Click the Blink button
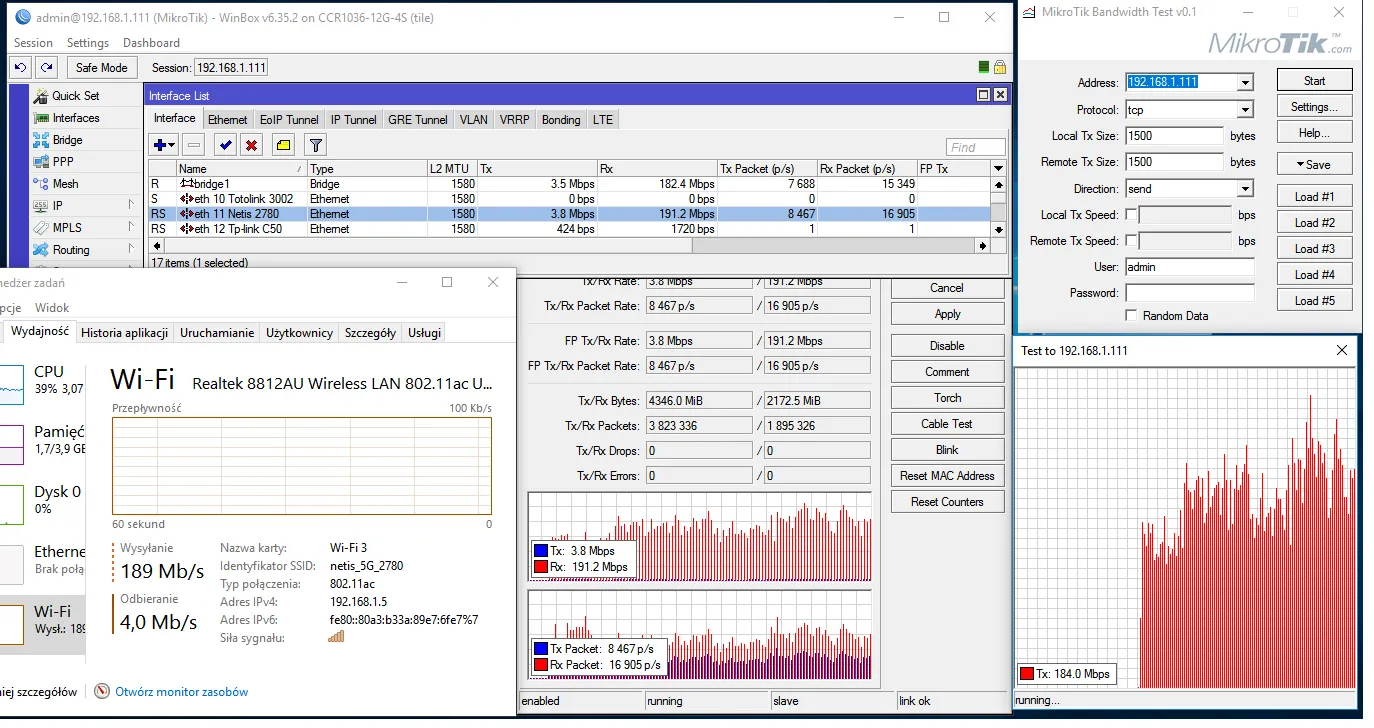This screenshot has height=728, width=1374. click(x=947, y=450)
